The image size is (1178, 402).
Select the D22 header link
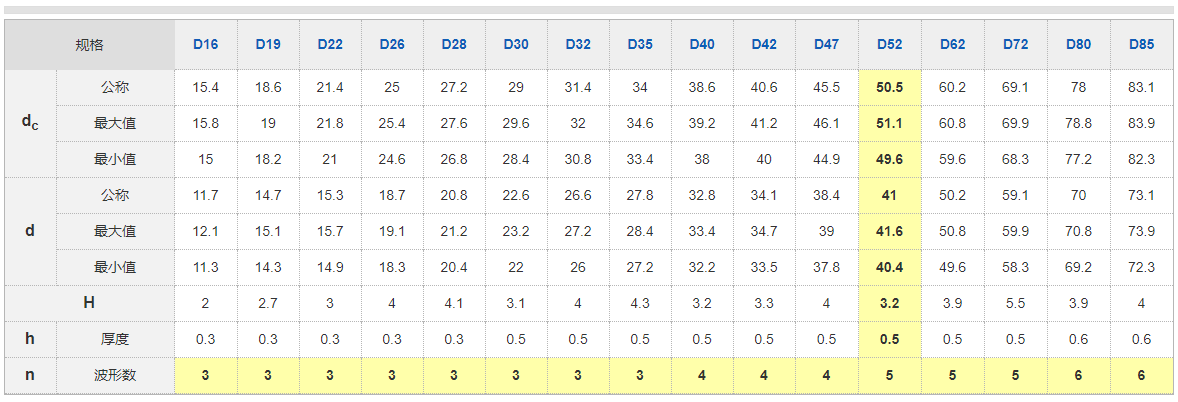point(330,44)
